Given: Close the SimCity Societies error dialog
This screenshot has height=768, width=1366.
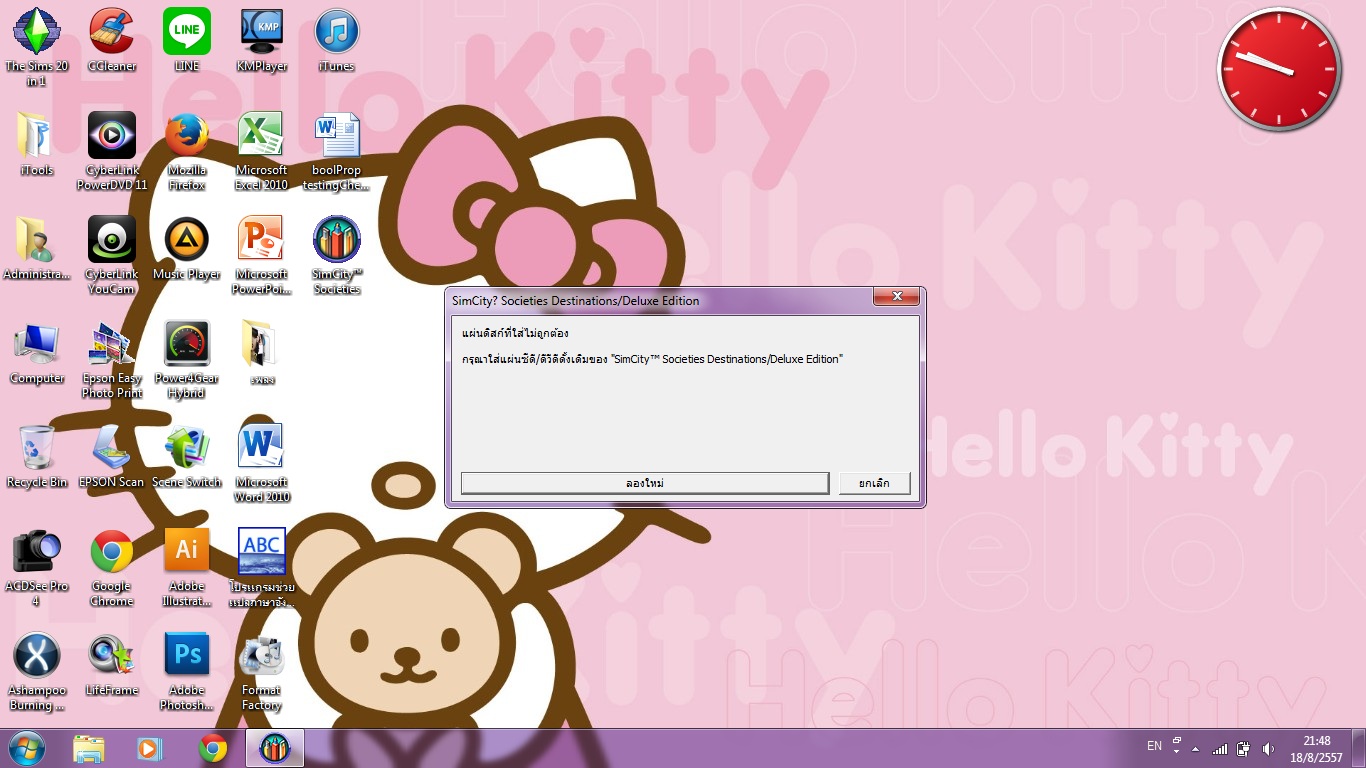Looking at the screenshot, I should pyautogui.click(x=895, y=297).
